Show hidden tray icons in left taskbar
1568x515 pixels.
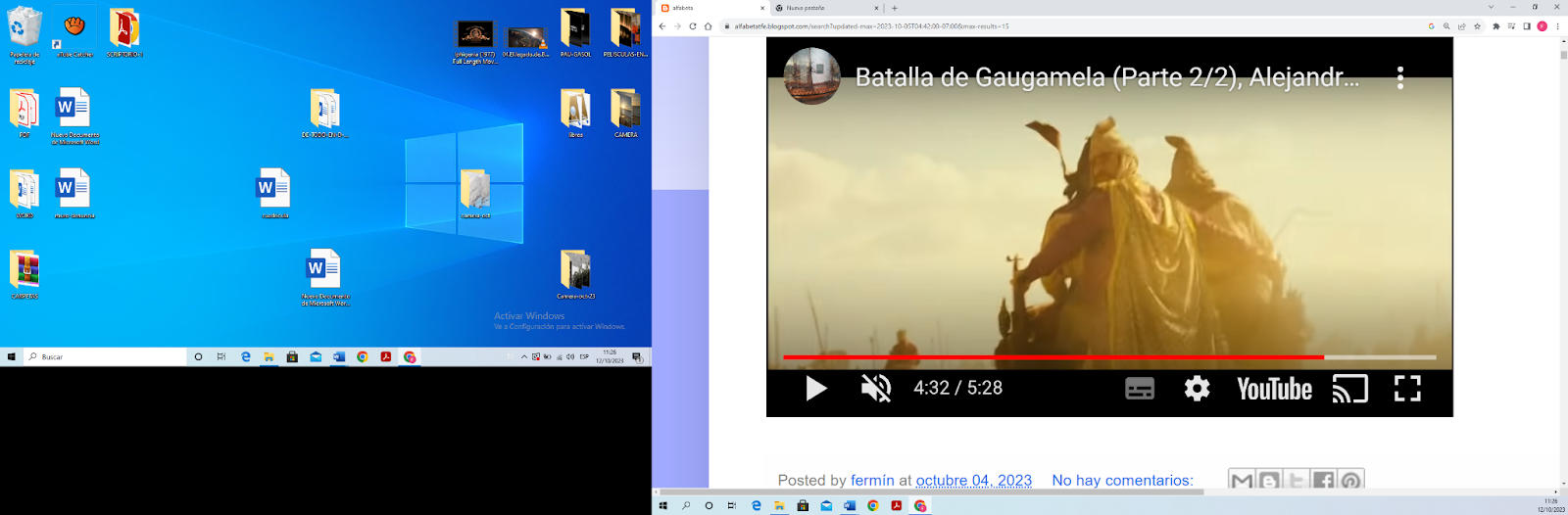524,357
